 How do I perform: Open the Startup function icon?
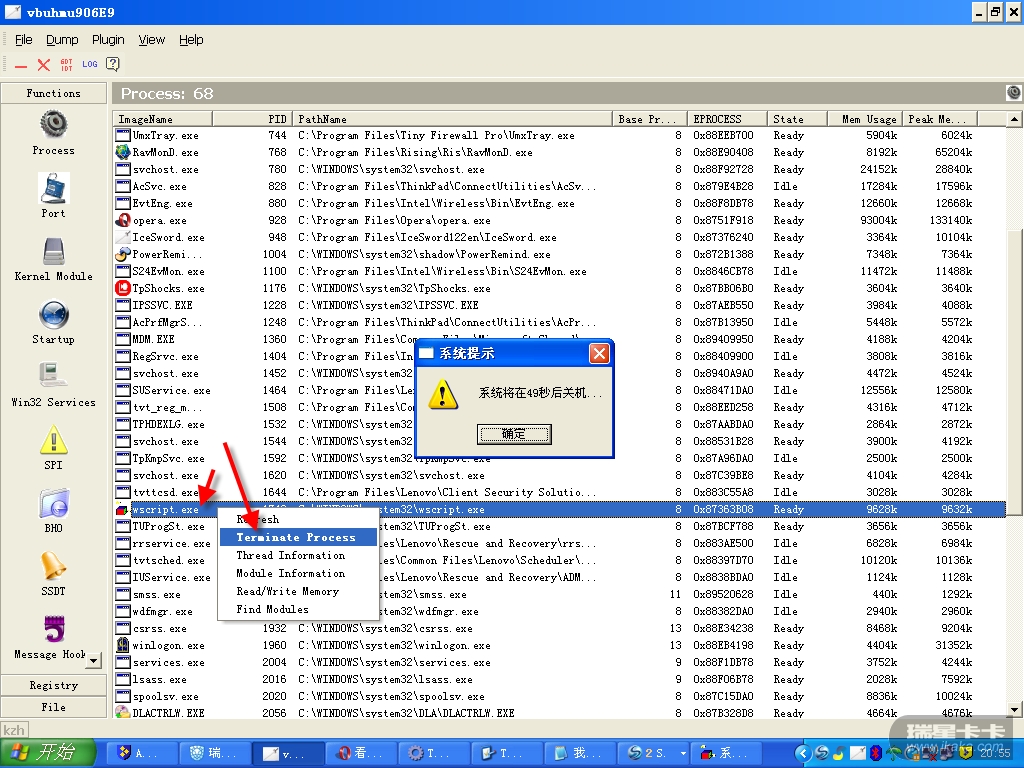pyautogui.click(x=54, y=315)
